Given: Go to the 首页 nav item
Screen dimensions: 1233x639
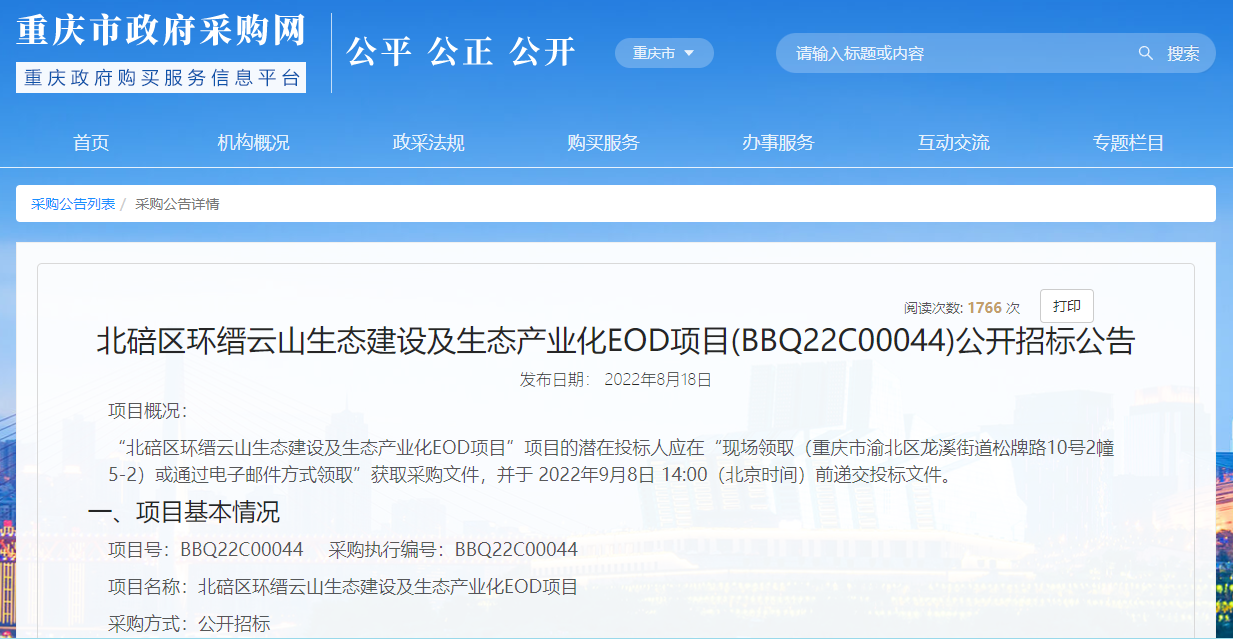Looking at the screenshot, I should [x=91, y=142].
